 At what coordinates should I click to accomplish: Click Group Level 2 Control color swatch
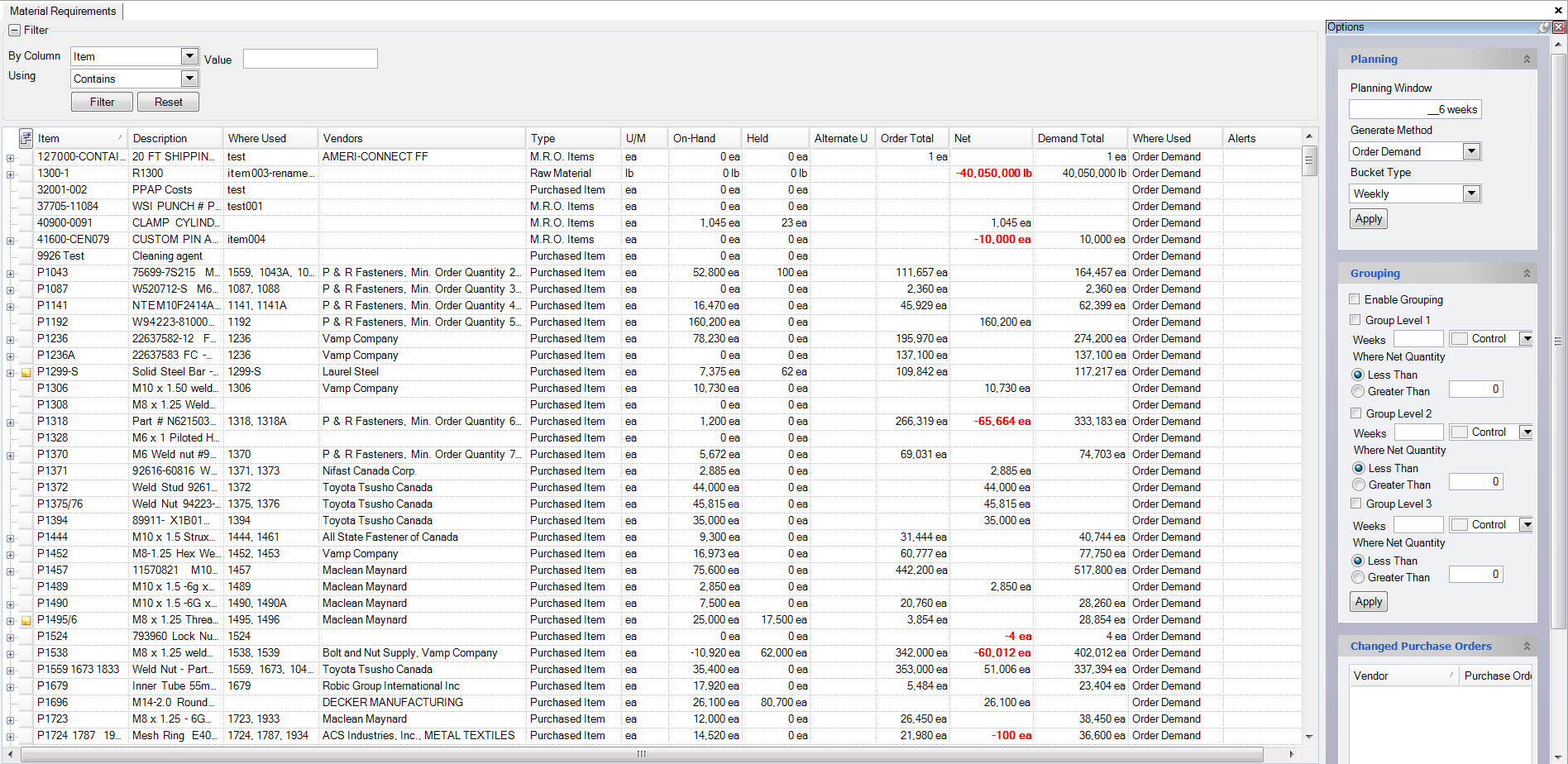[x=1460, y=432]
